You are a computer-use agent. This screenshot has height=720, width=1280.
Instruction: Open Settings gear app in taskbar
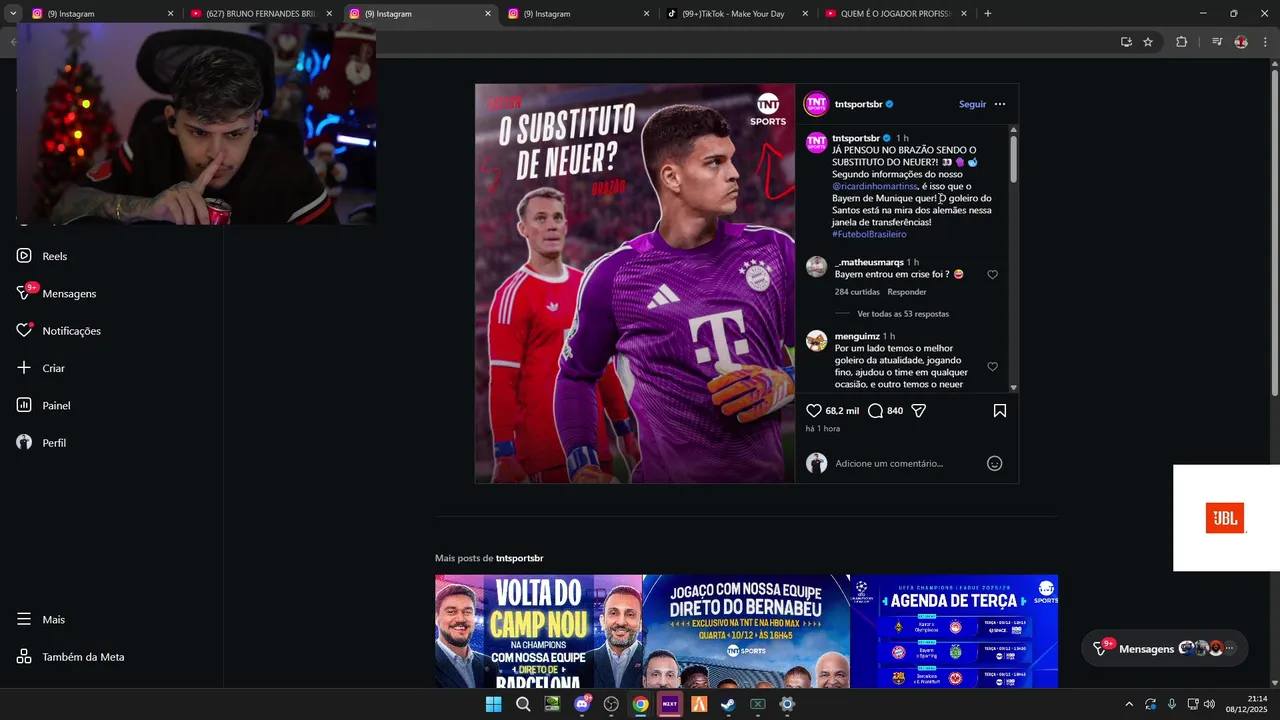click(x=787, y=704)
